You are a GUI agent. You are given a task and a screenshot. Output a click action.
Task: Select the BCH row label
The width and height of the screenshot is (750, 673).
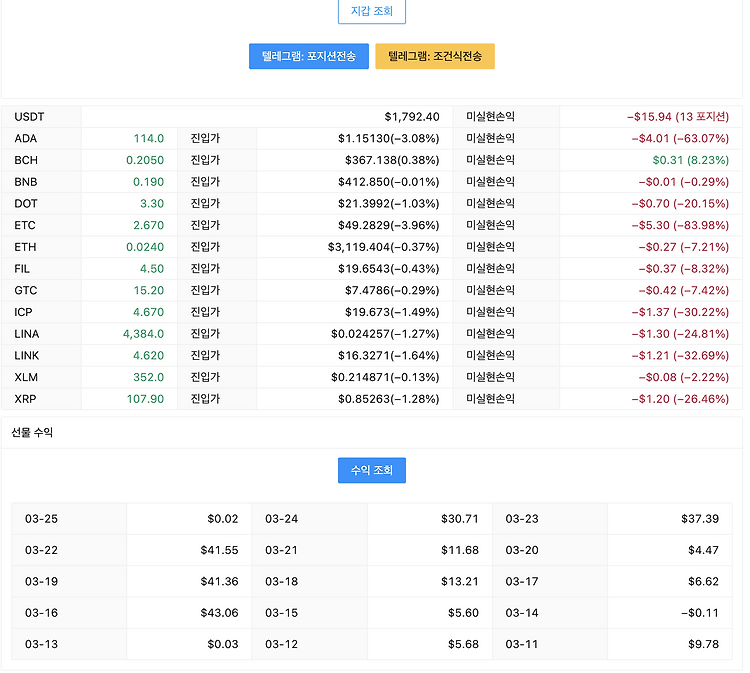pyautogui.click(x=26, y=160)
